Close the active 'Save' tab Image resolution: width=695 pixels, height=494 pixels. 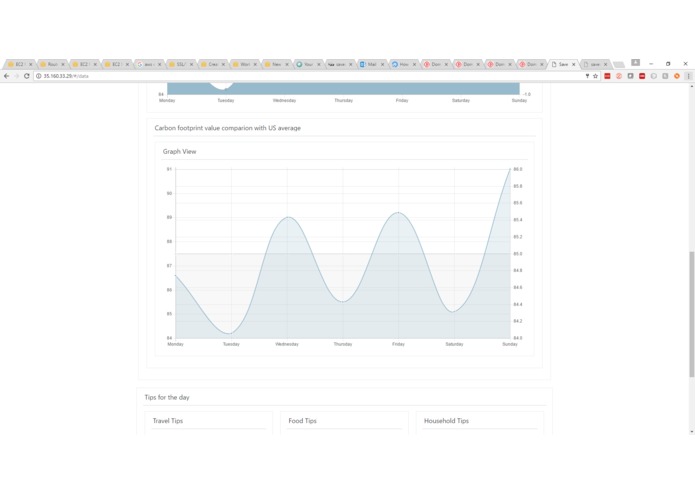point(574,65)
